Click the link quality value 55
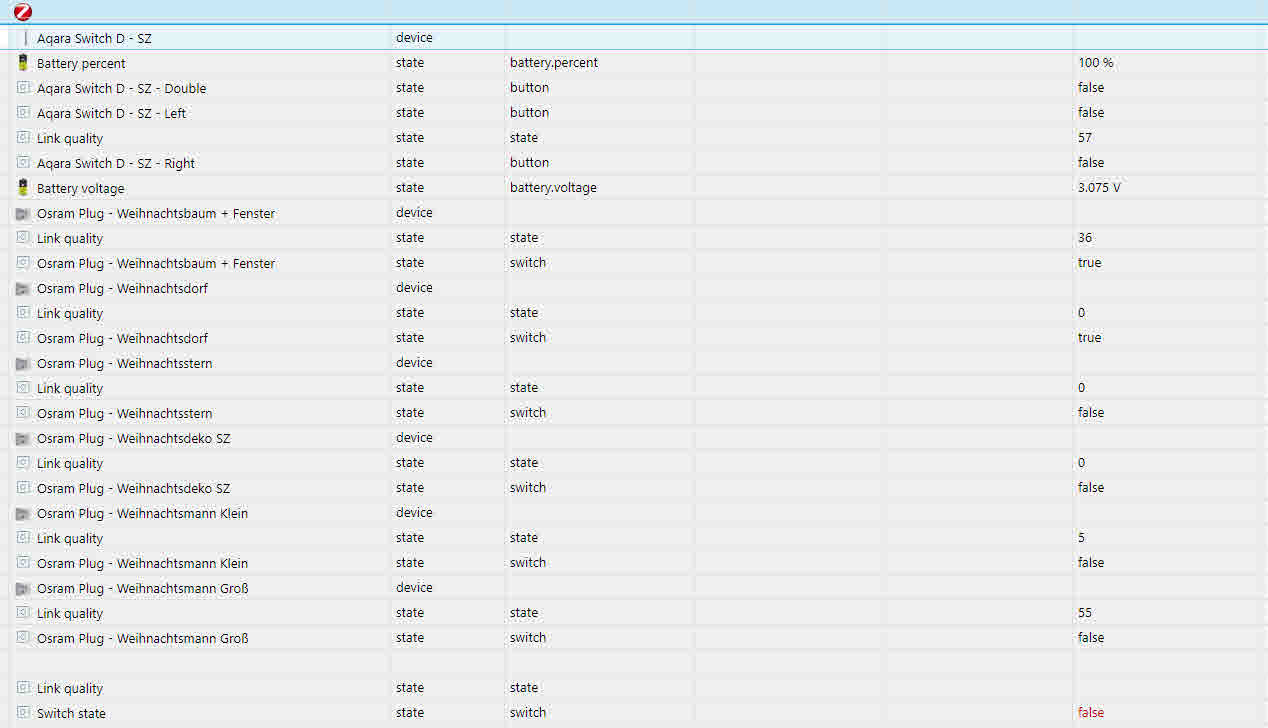The image size is (1268, 728). click(x=1085, y=613)
